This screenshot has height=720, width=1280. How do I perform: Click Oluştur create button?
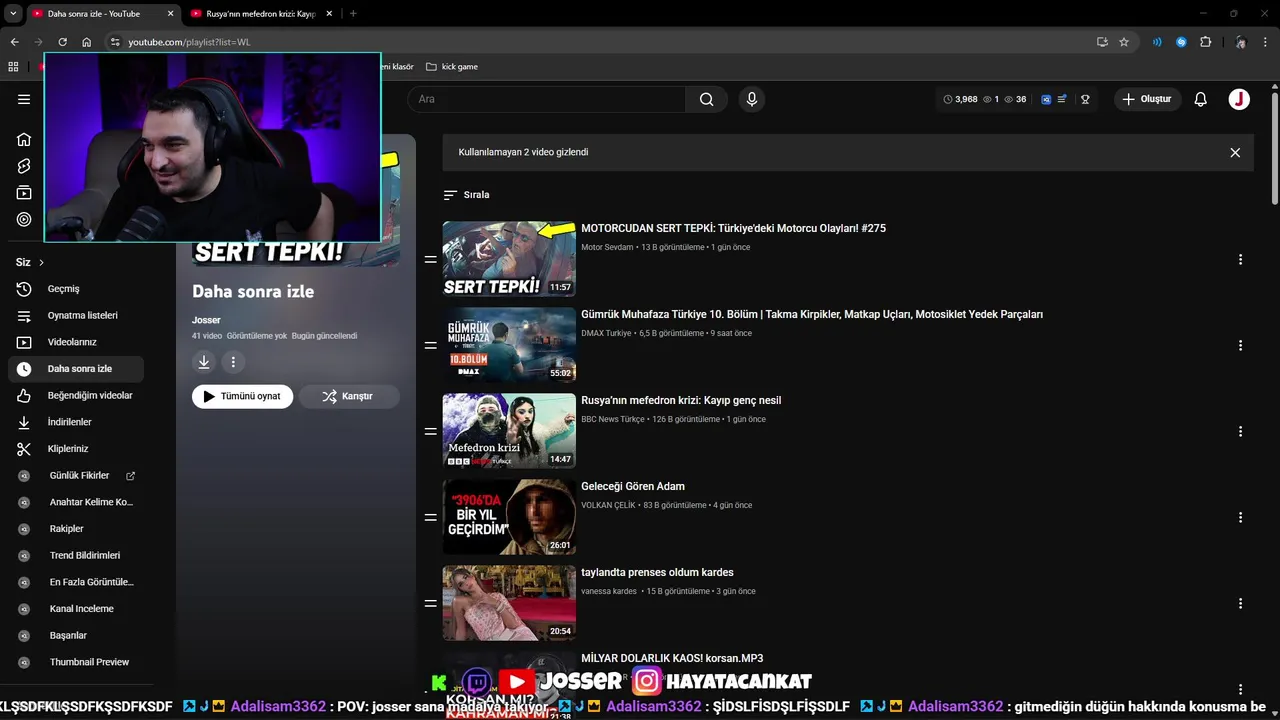point(1147,99)
